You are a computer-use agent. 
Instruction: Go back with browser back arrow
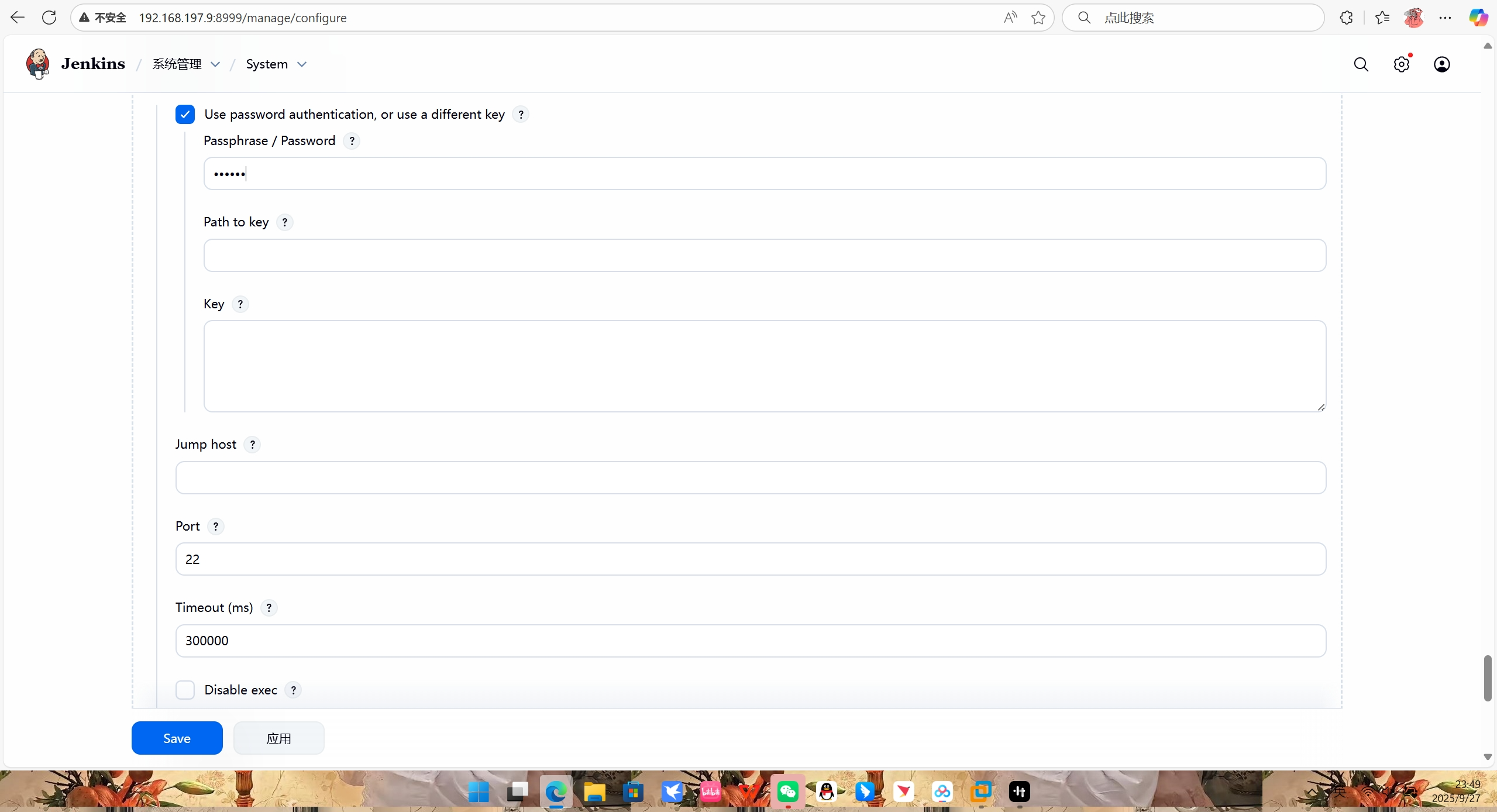click(x=18, y=18)
